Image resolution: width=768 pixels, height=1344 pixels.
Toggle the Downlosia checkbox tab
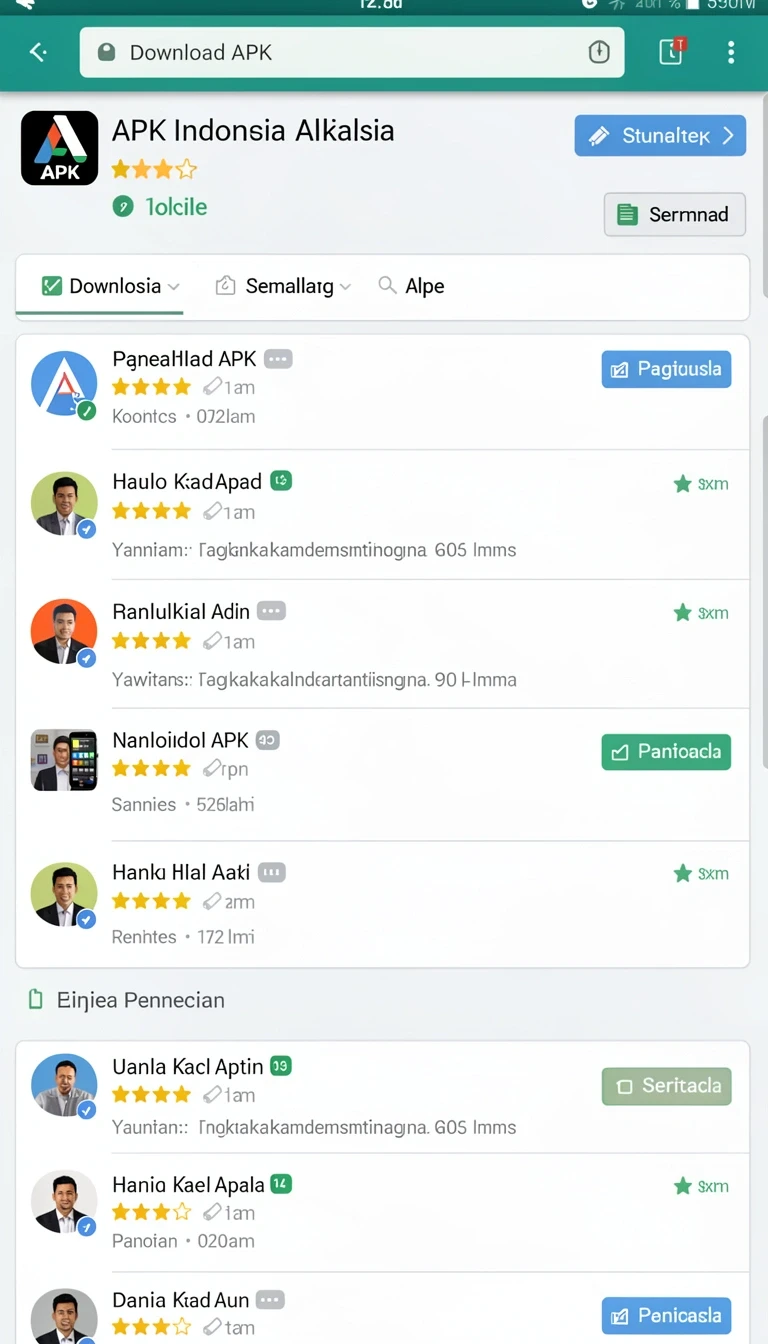click(x=52, y=286)
